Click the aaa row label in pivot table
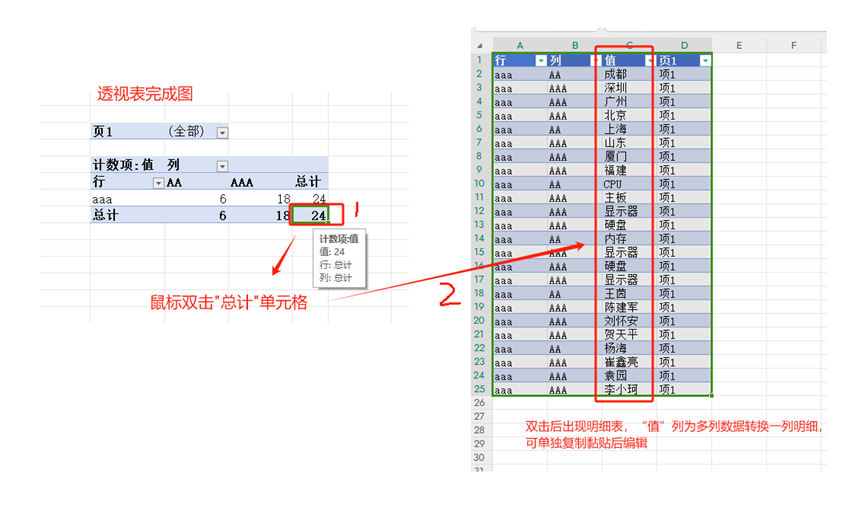 pyautogui.click(x=102, y=199)
